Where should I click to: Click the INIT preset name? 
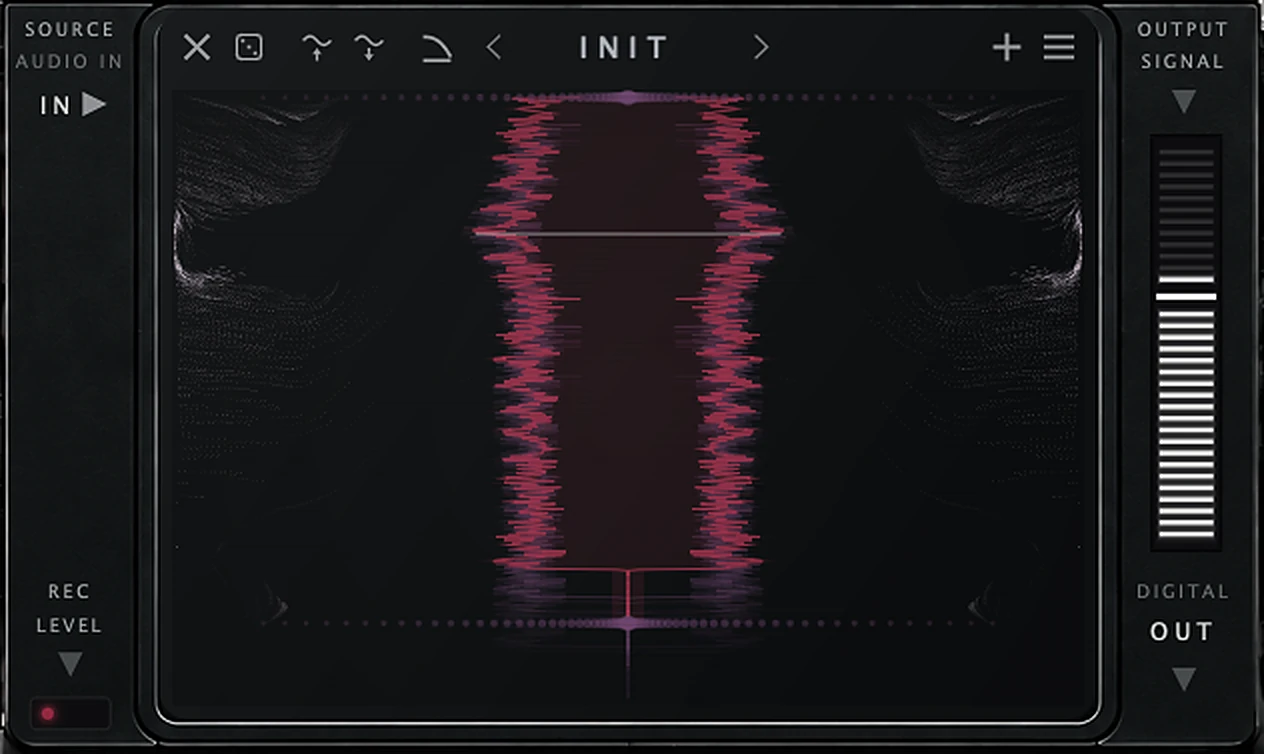click(624, 48)
